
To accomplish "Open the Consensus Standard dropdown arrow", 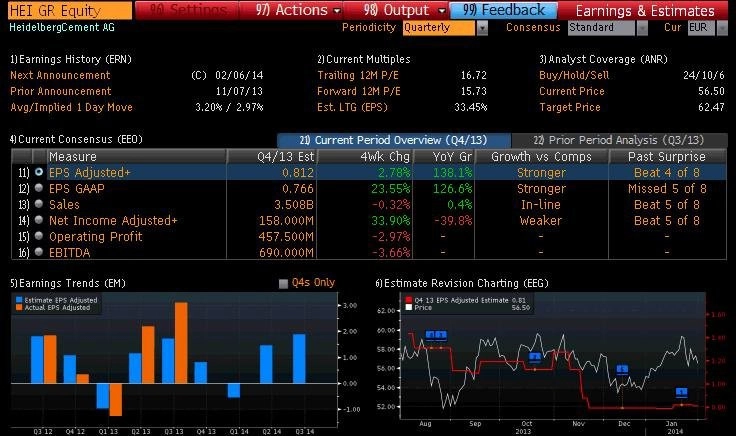I will [x=642, y=28].
